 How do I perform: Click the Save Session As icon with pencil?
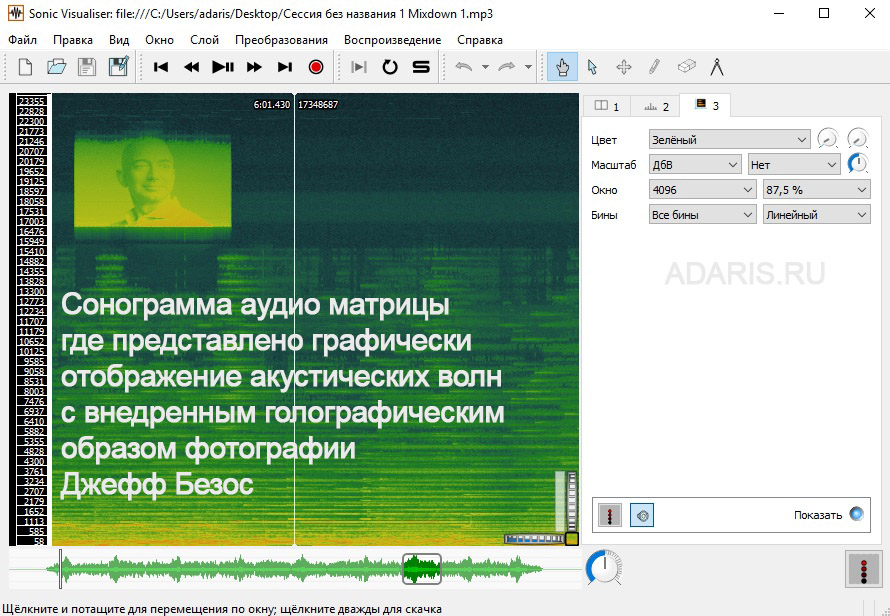coord(118,67)
